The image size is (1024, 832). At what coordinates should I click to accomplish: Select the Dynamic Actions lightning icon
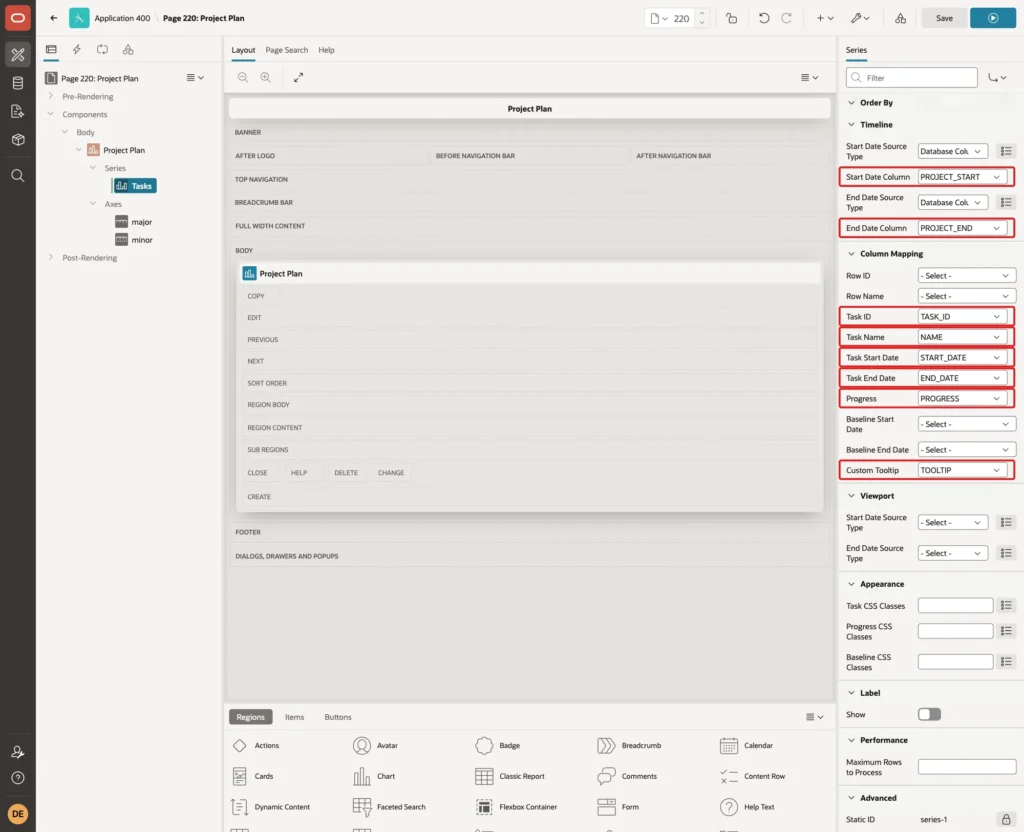(76, 50)
